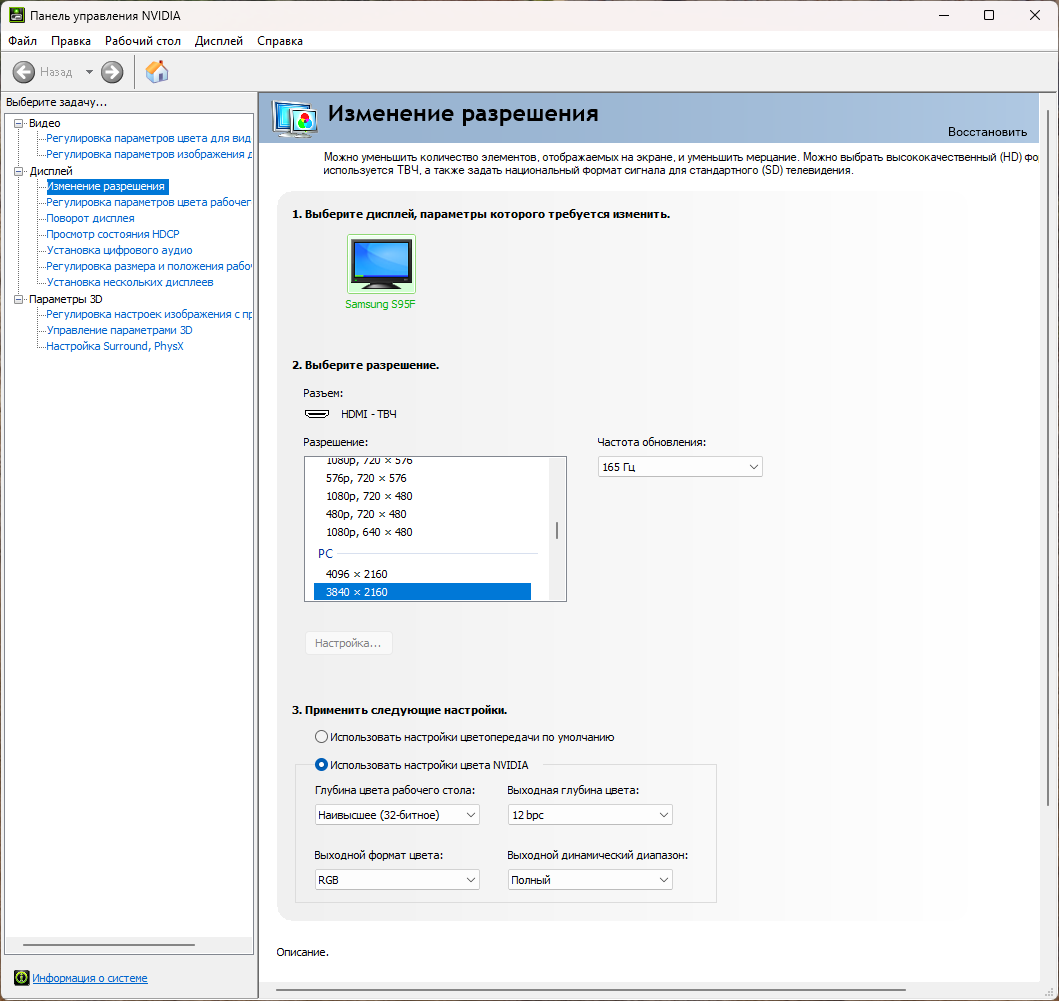Image resolution: width=1059 pixels, height=1001 pixels.
Task: Select default color settings radio button
Action: pos(321,737)
